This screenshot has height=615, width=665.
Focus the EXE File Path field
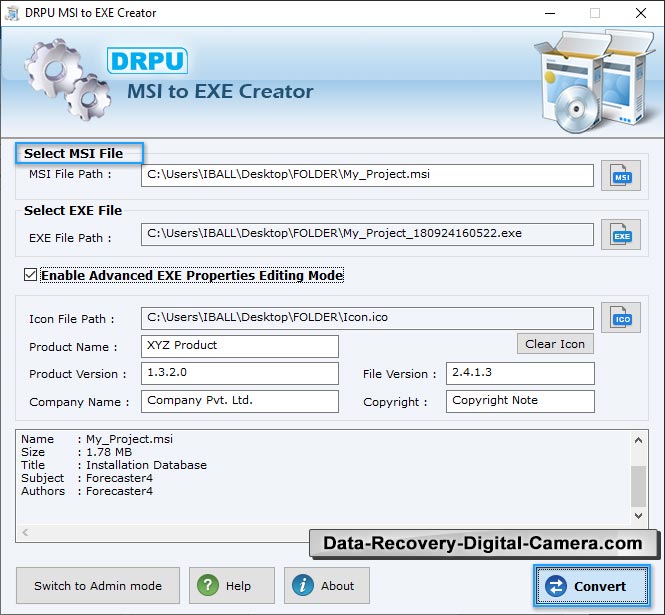pyautogui.click(x=367, y=235)
